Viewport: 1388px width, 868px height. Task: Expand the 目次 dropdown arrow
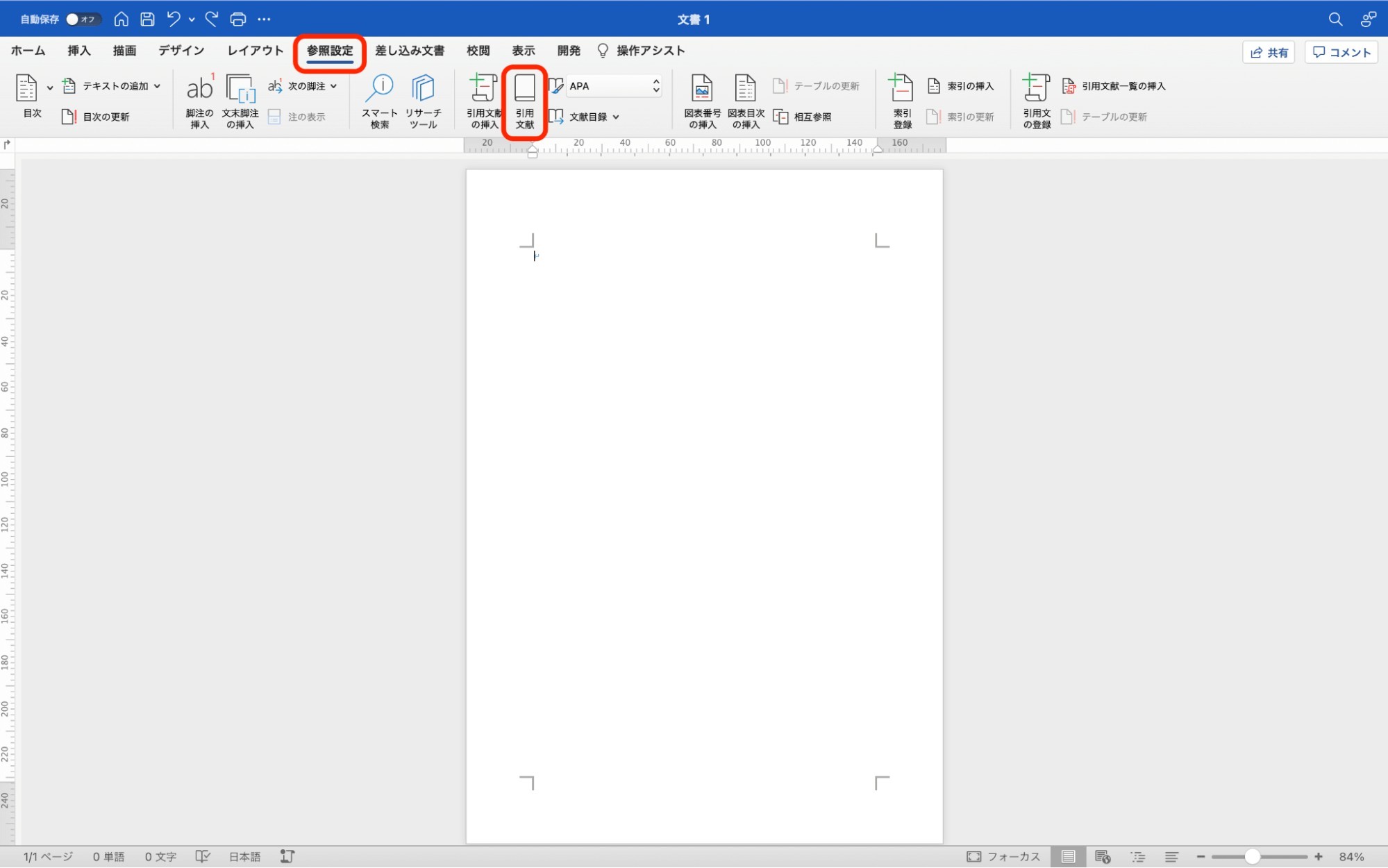(50, 87)
